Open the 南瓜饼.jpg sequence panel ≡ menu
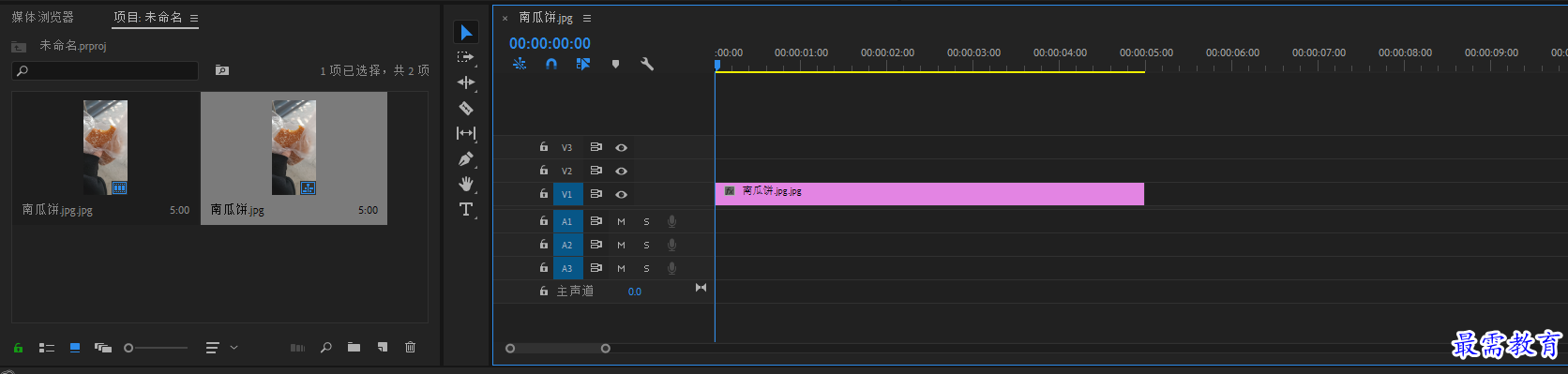The height and width of the screenshot is (374, 1568). tap(587, 18)
